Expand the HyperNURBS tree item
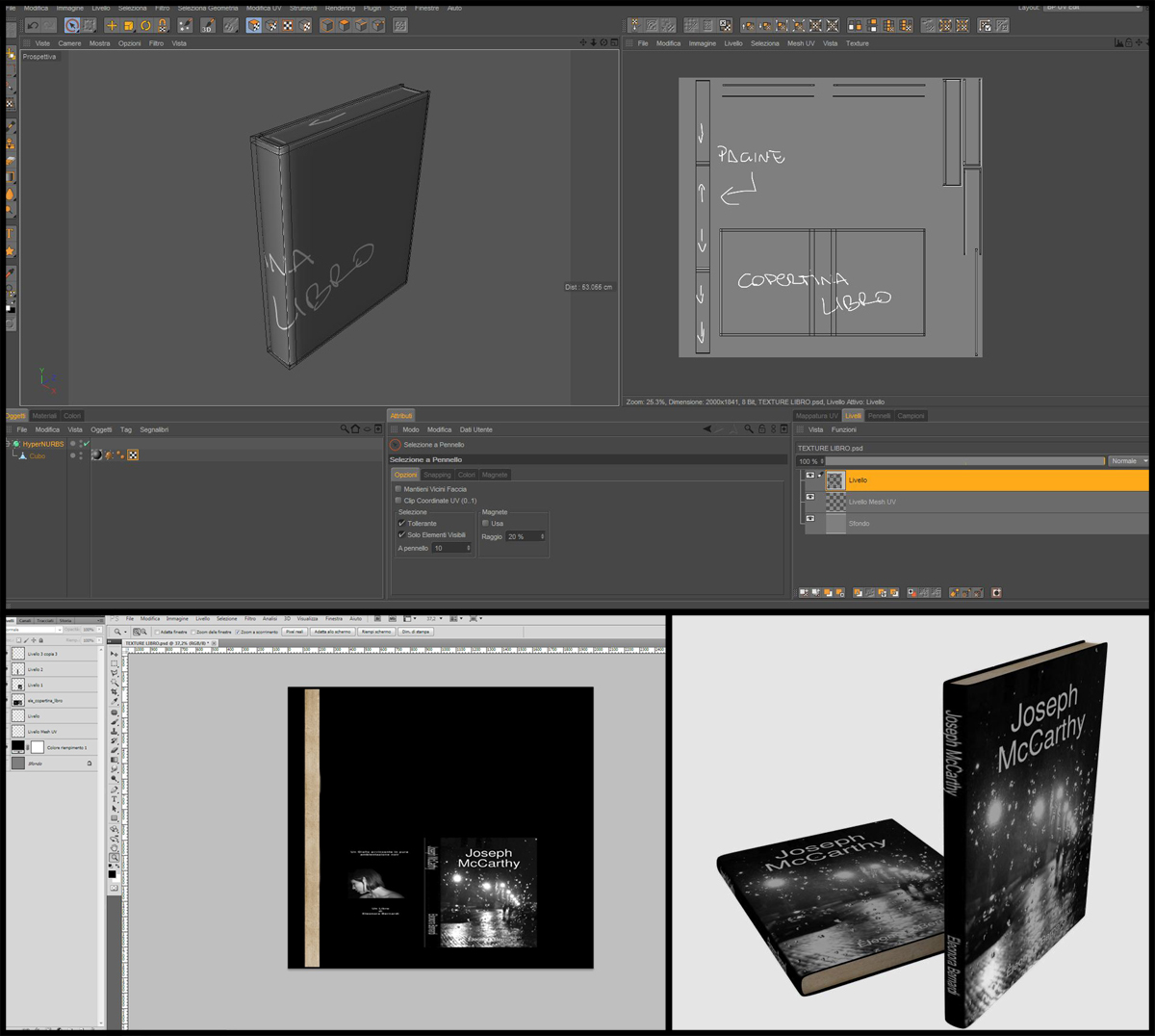Image resolution: width=1155 pixels, height=1036 pixels. point(9,444)
